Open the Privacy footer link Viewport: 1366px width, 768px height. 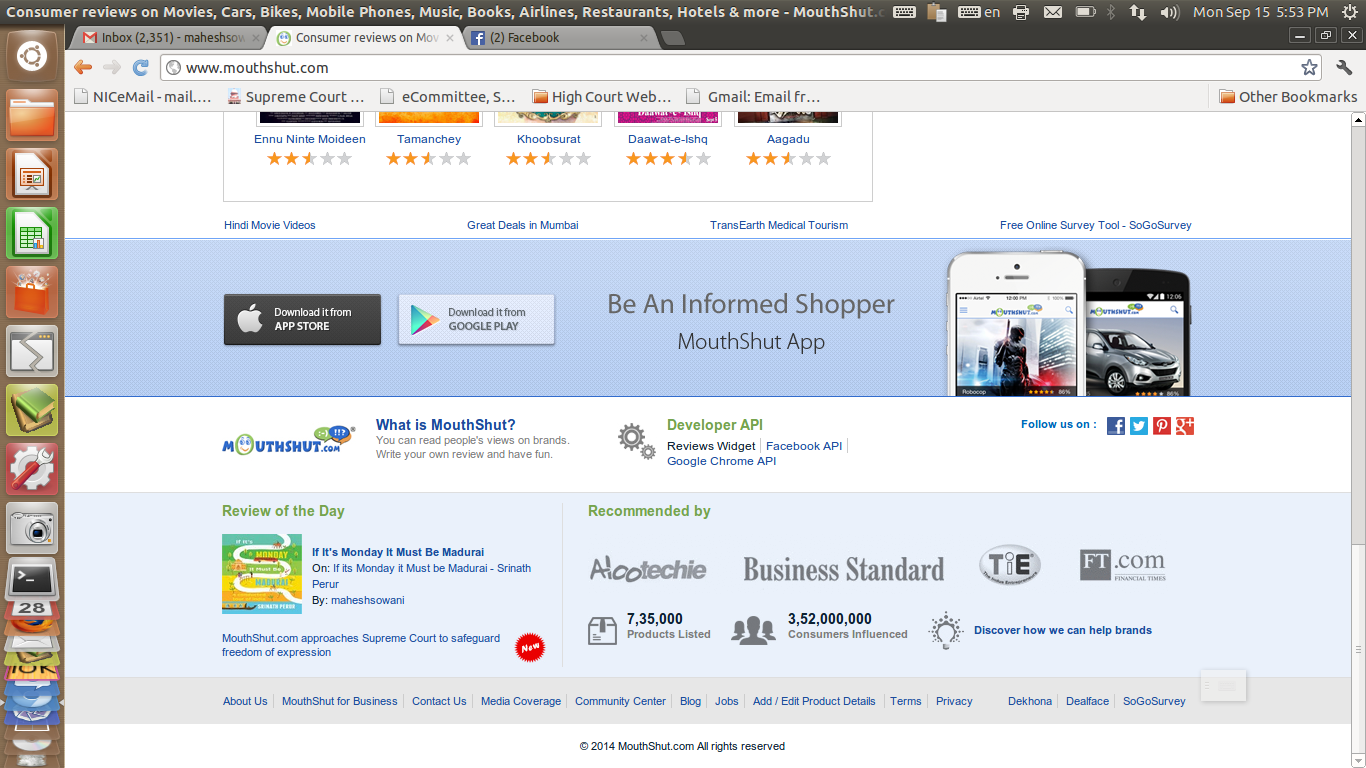click(954, 701)
